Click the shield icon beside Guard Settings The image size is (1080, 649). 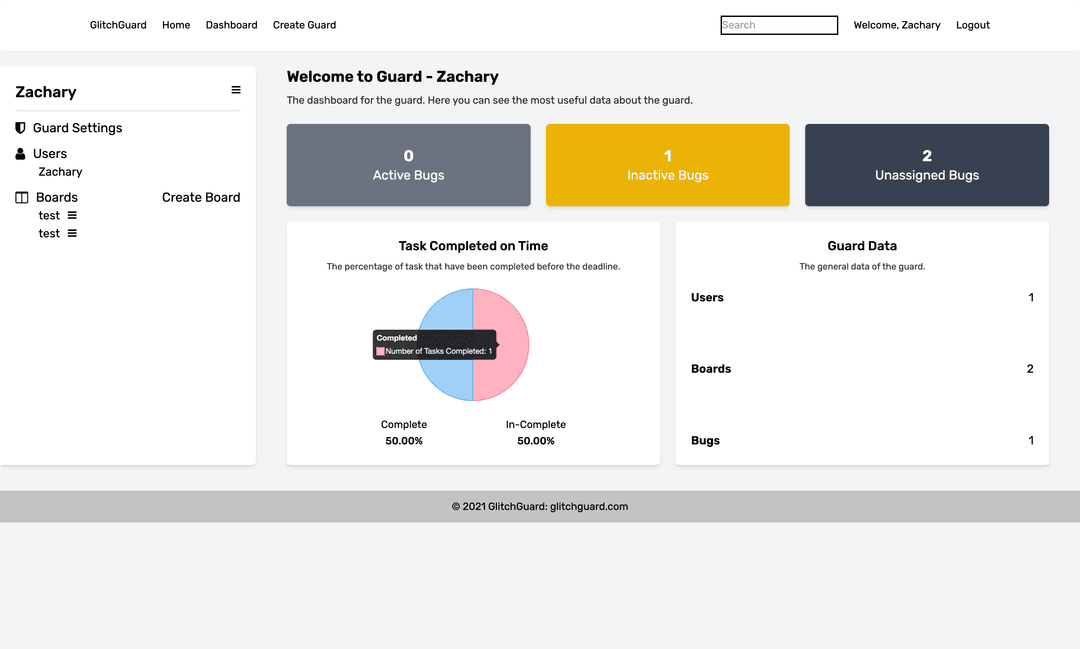[20, 128]
